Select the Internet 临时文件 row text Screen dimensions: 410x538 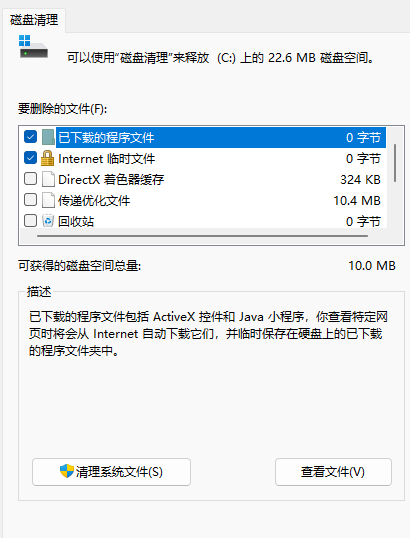[x=107, y=159]
